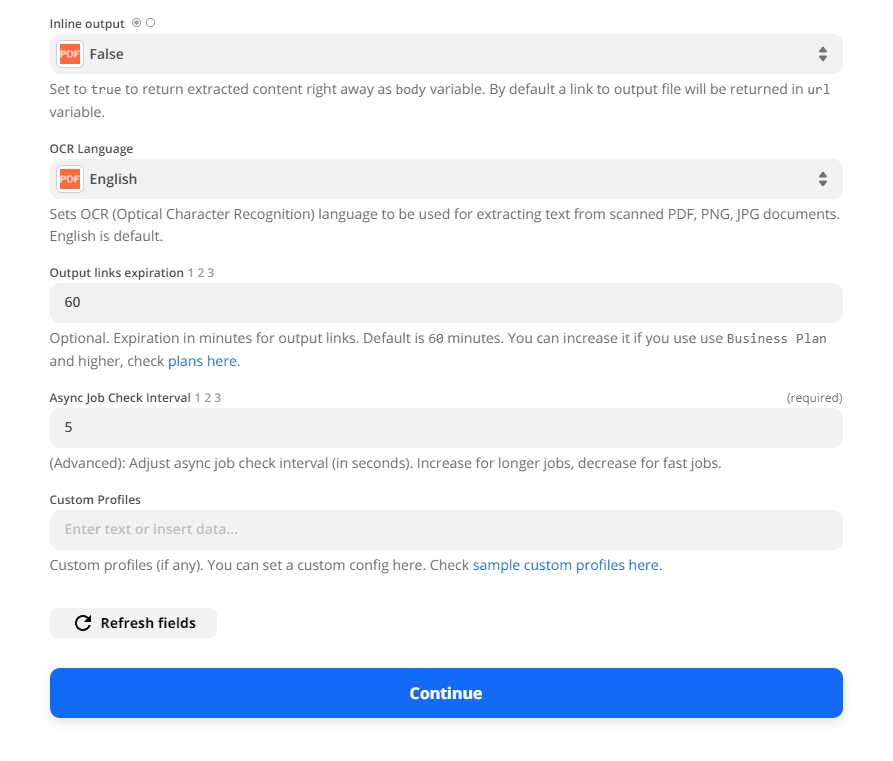Follow the "sample custom profiles here" link
Viewport: 893px width, 761px height.
[566, 564]
